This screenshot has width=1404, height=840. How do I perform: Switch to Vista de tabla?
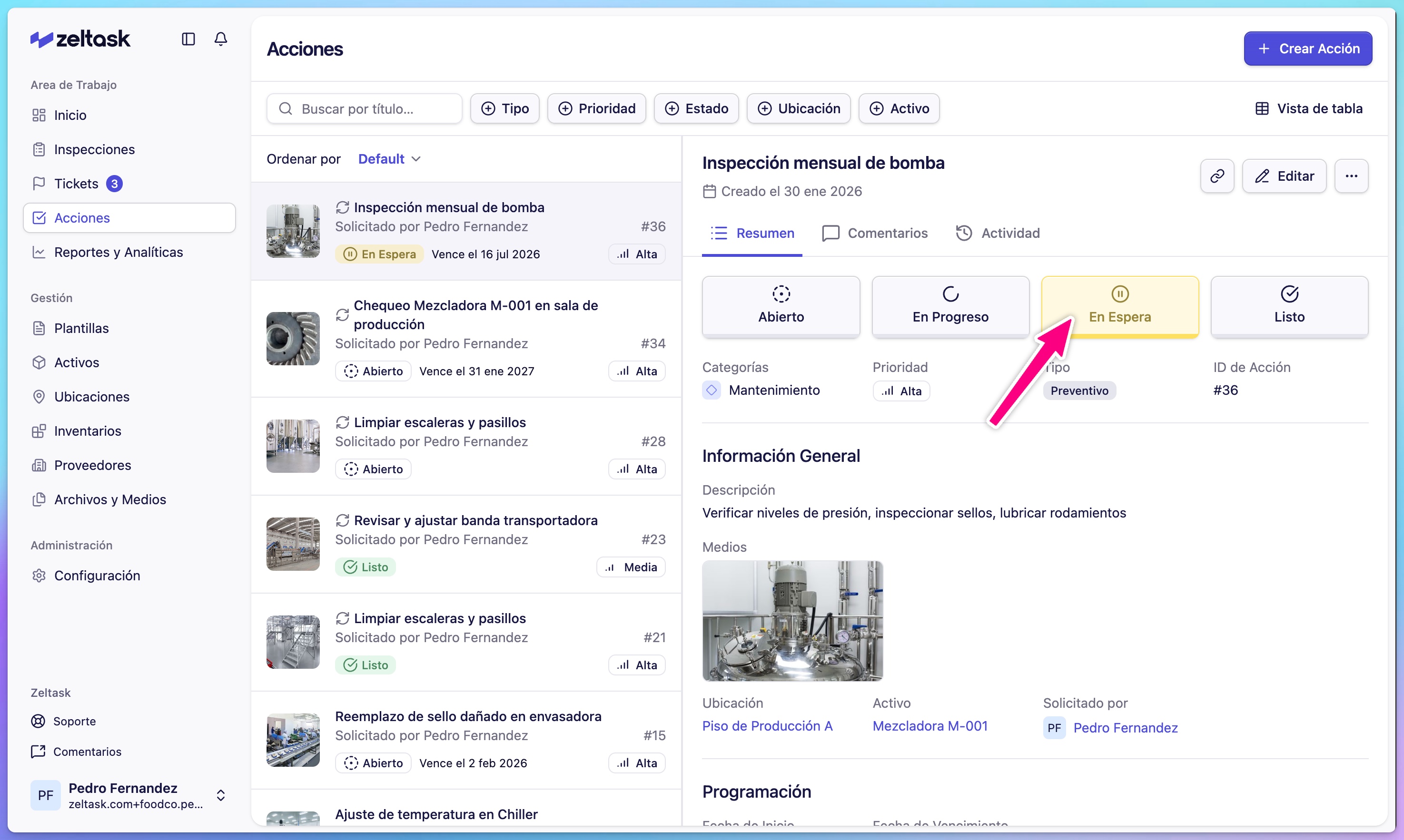[x=1308, y=108]
